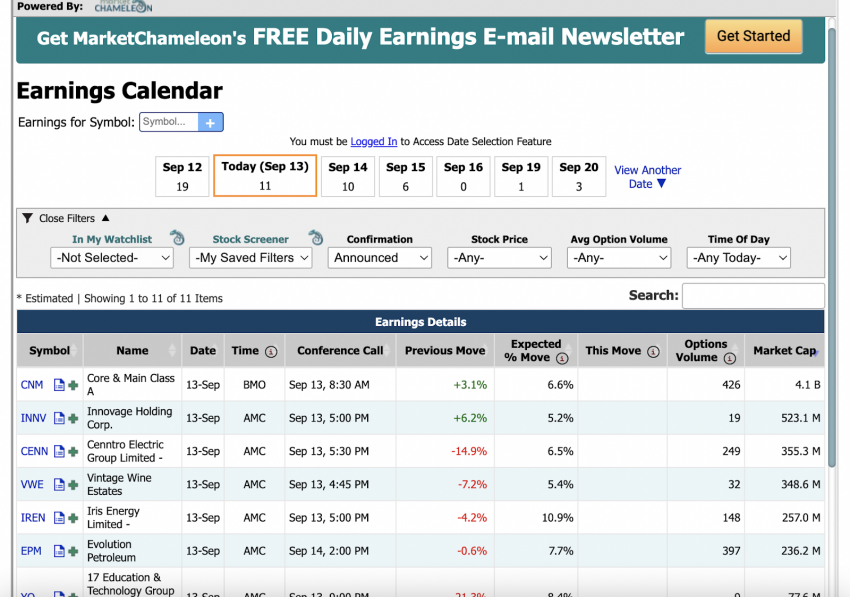Open the EPM symbol link
Viewport: 850px width, 597px height.
point(31,551)
